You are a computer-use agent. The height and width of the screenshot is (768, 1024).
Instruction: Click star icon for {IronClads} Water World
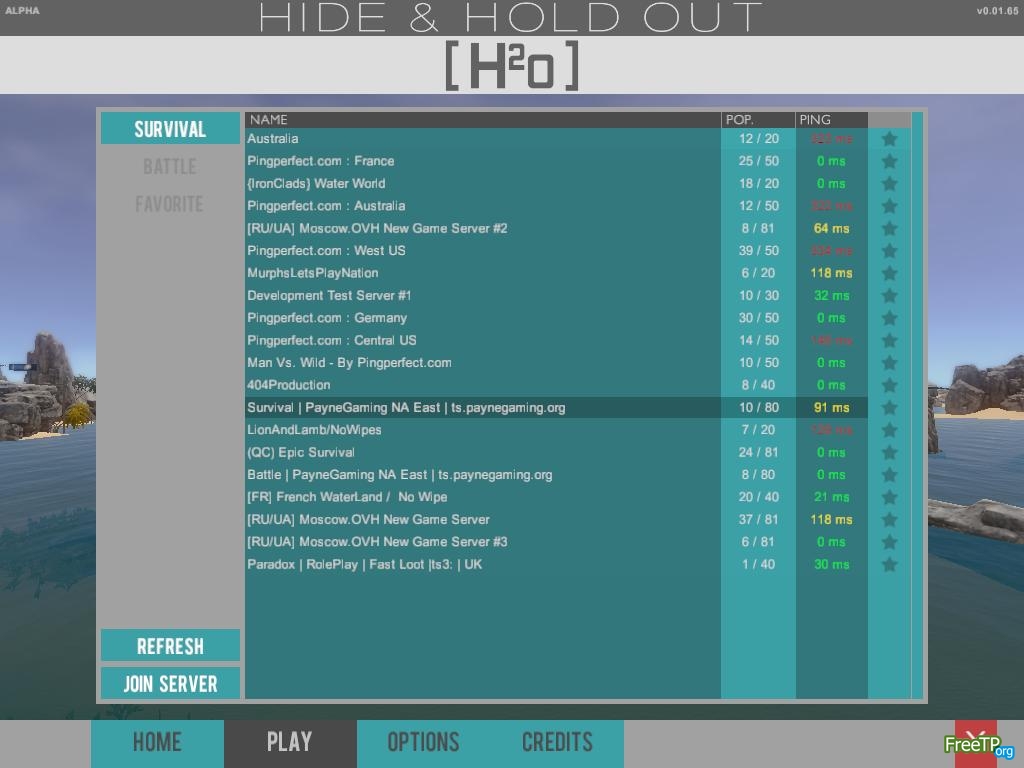click(x=889, y=184)
